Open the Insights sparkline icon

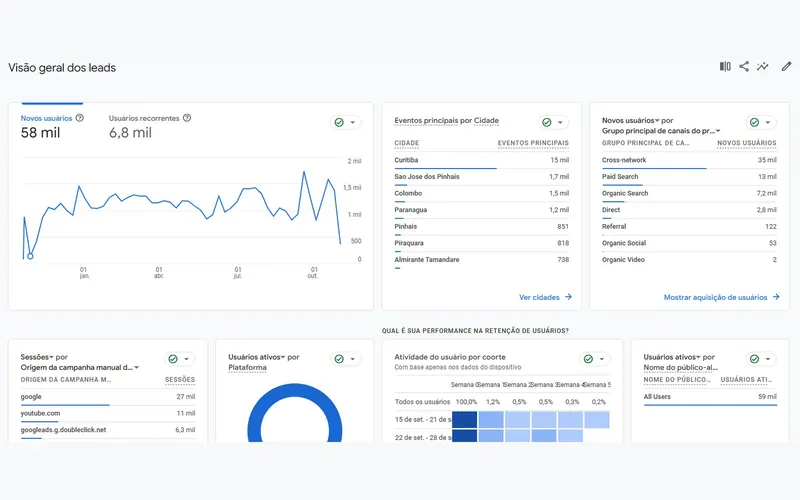point(763,66)
